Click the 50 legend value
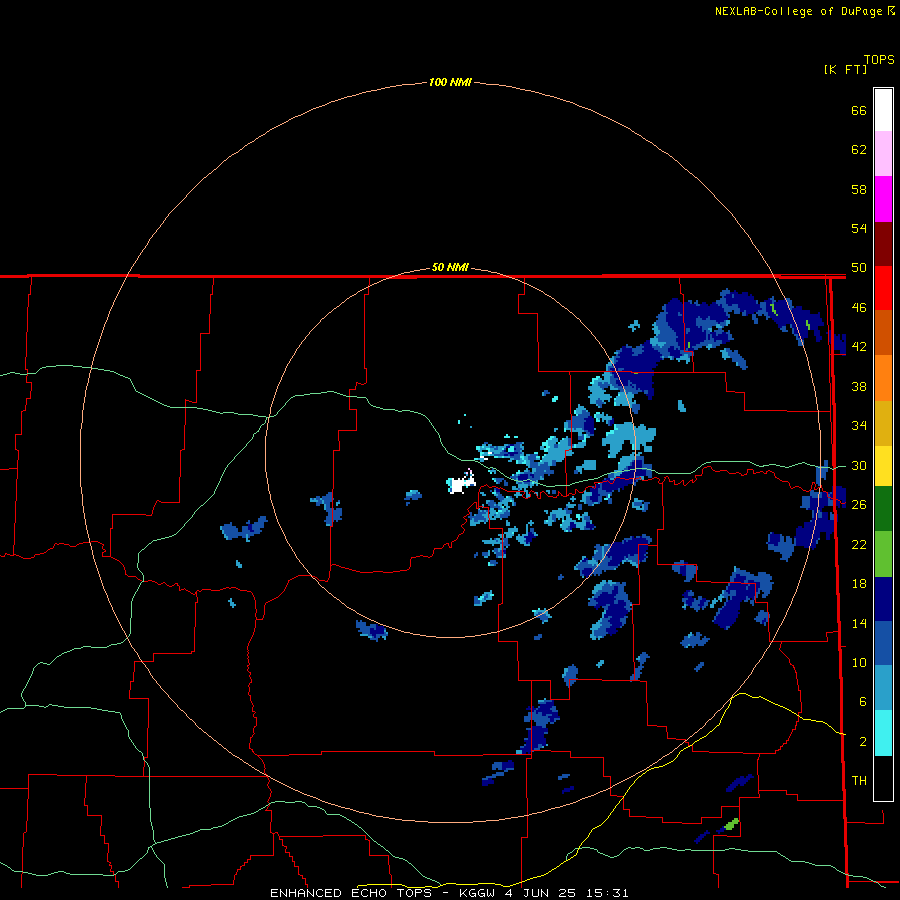Viewport: 900px width, 900px height. 859,268
